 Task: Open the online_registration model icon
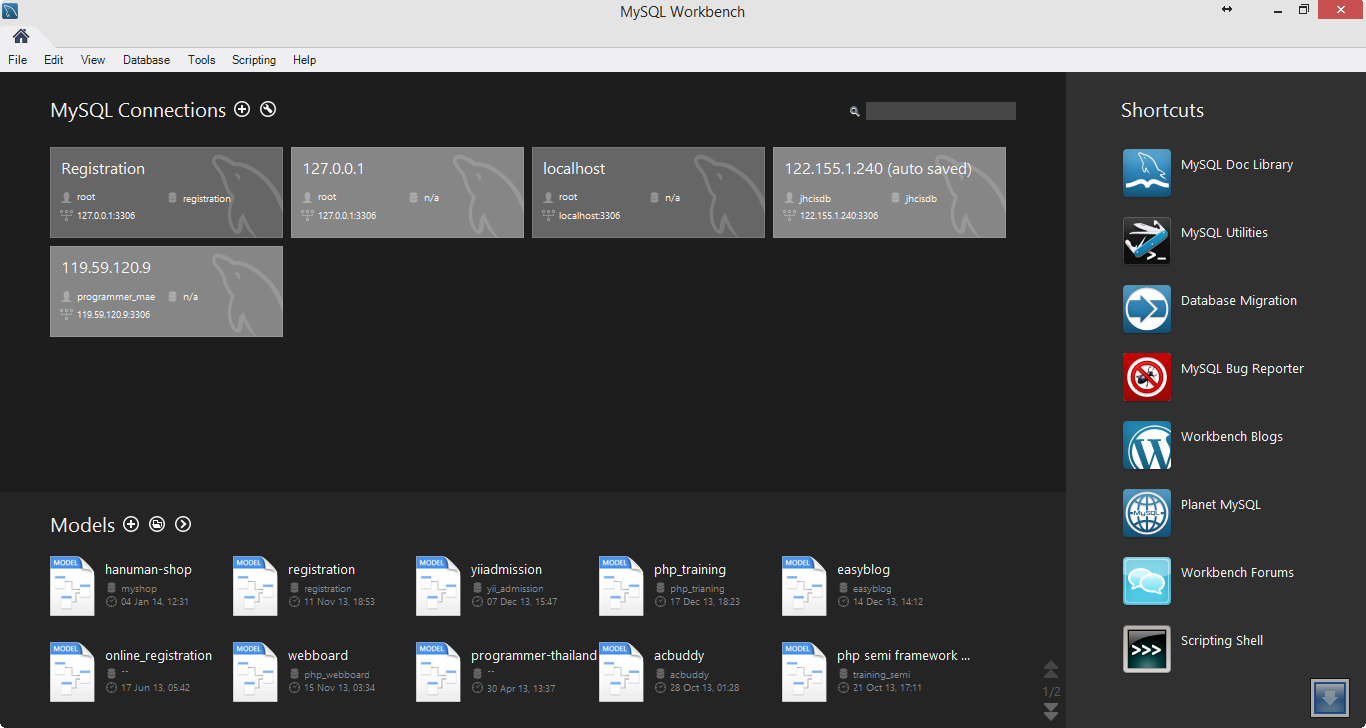tap(72, 672)
